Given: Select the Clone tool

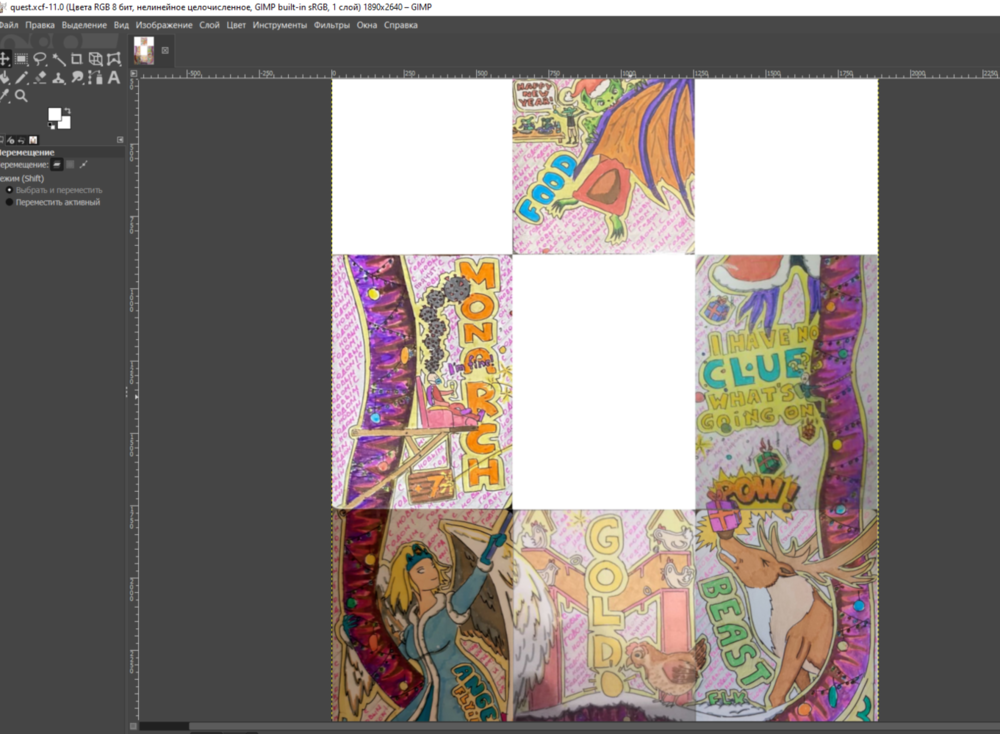Looking at the screenshot, I should point(58,78).
